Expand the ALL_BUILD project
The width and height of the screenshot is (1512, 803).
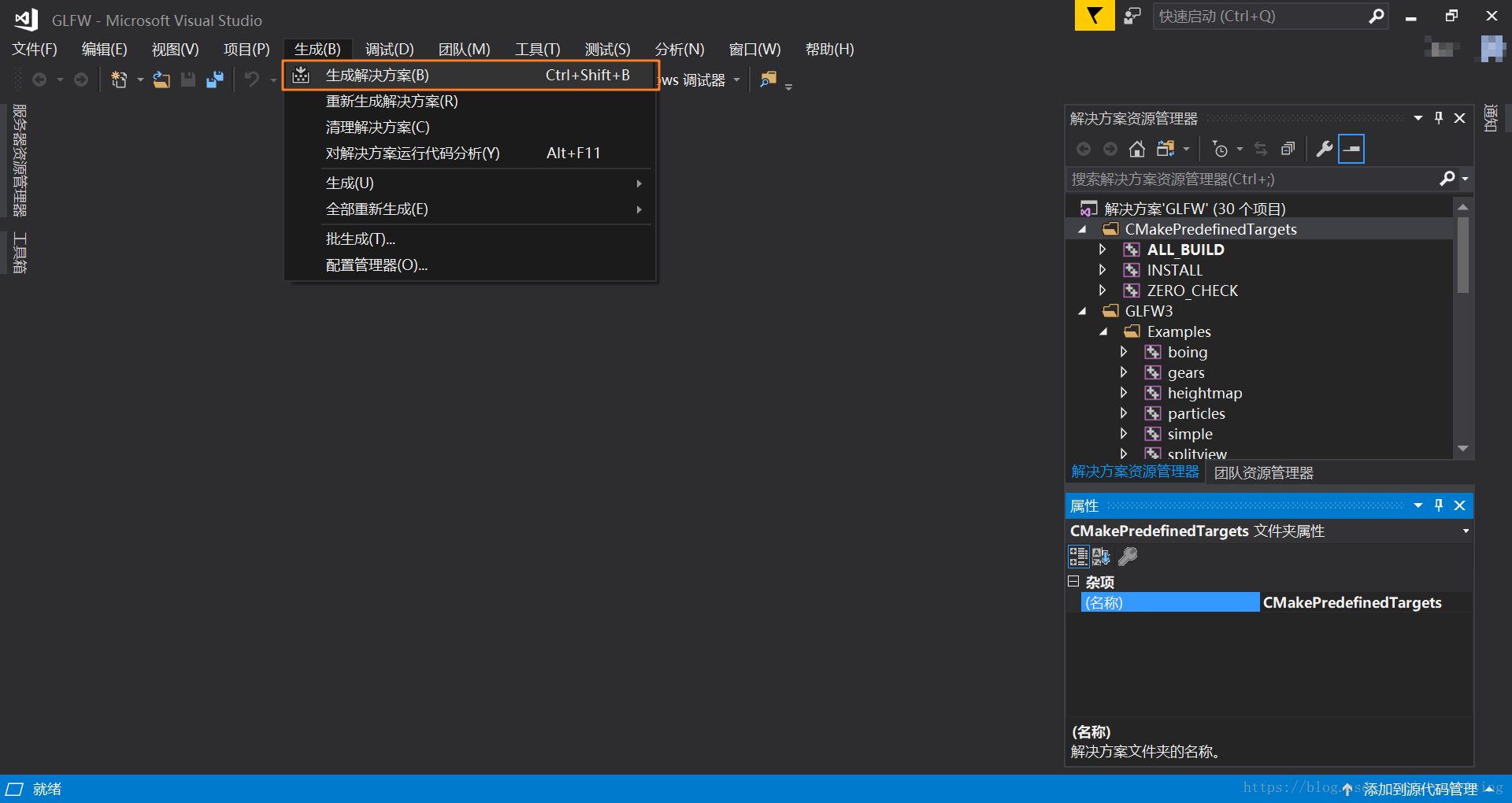pos(1102,250)
